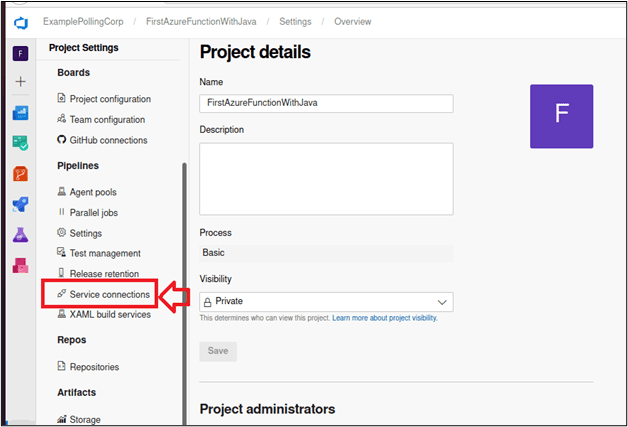628x427 pixels.
Task: Click the Project administrators heading
Action: click(x=268, y=409)
